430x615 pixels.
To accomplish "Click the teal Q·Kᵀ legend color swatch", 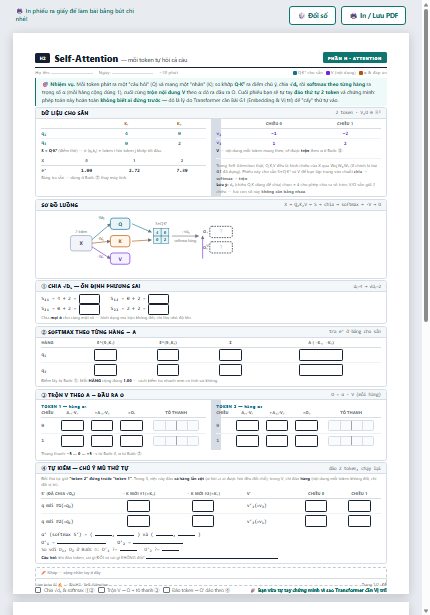I will click(295, 73).
